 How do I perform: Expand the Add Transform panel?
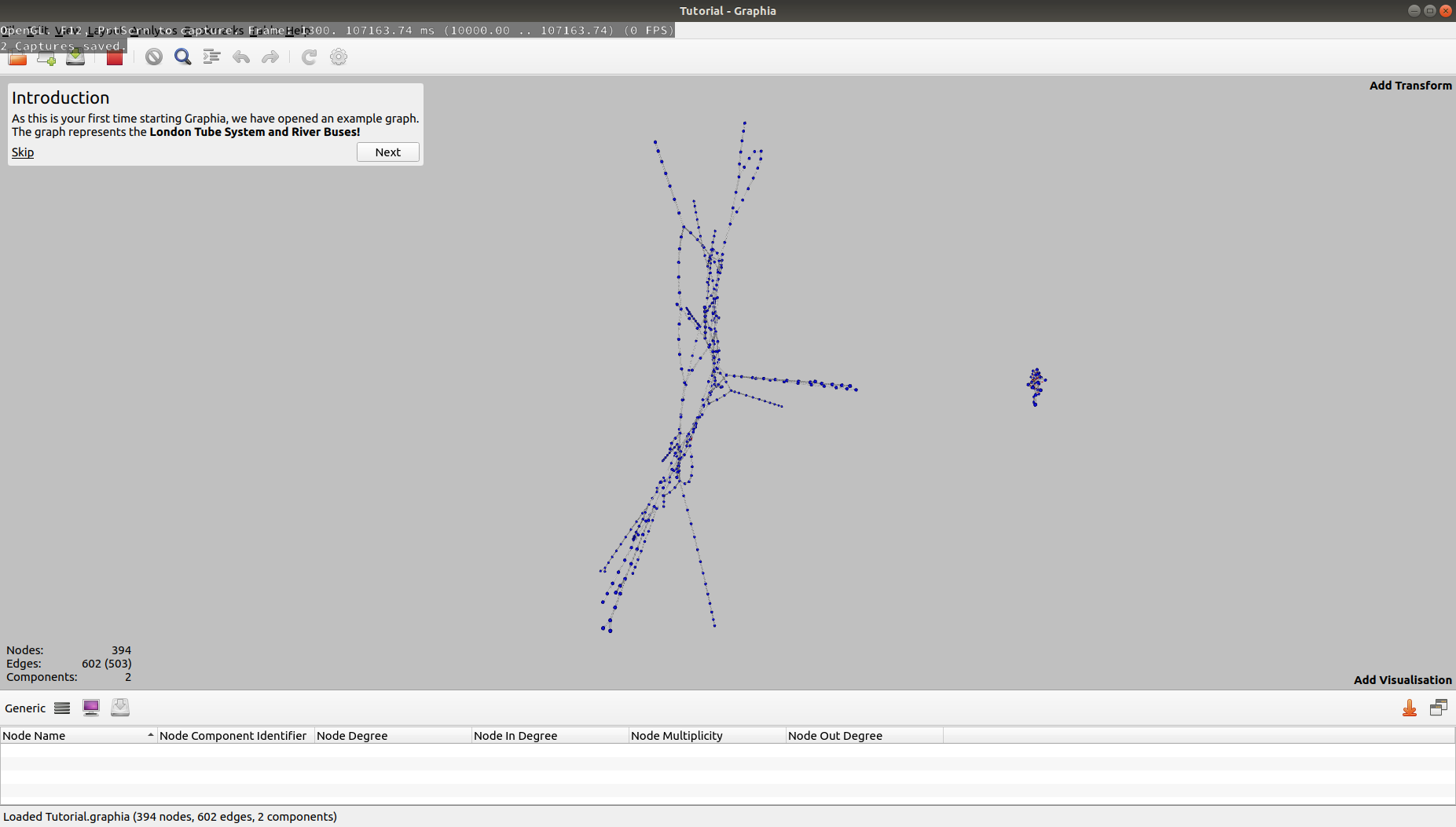tap(1409, 86)
